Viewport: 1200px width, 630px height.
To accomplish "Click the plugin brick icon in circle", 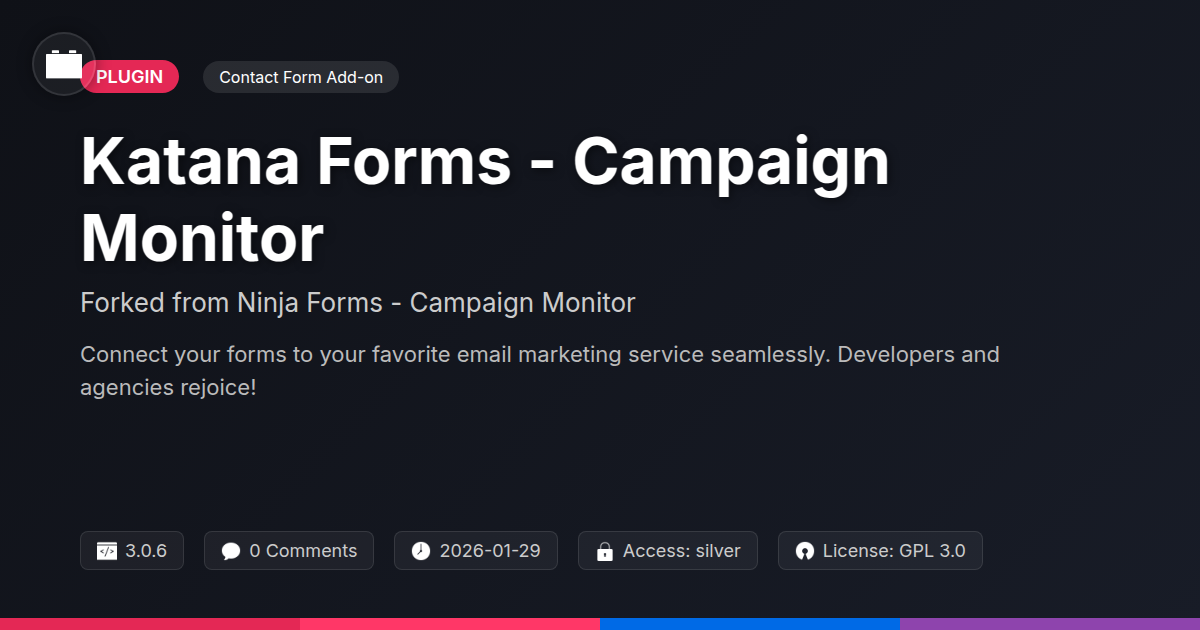I will pos(64,64).
